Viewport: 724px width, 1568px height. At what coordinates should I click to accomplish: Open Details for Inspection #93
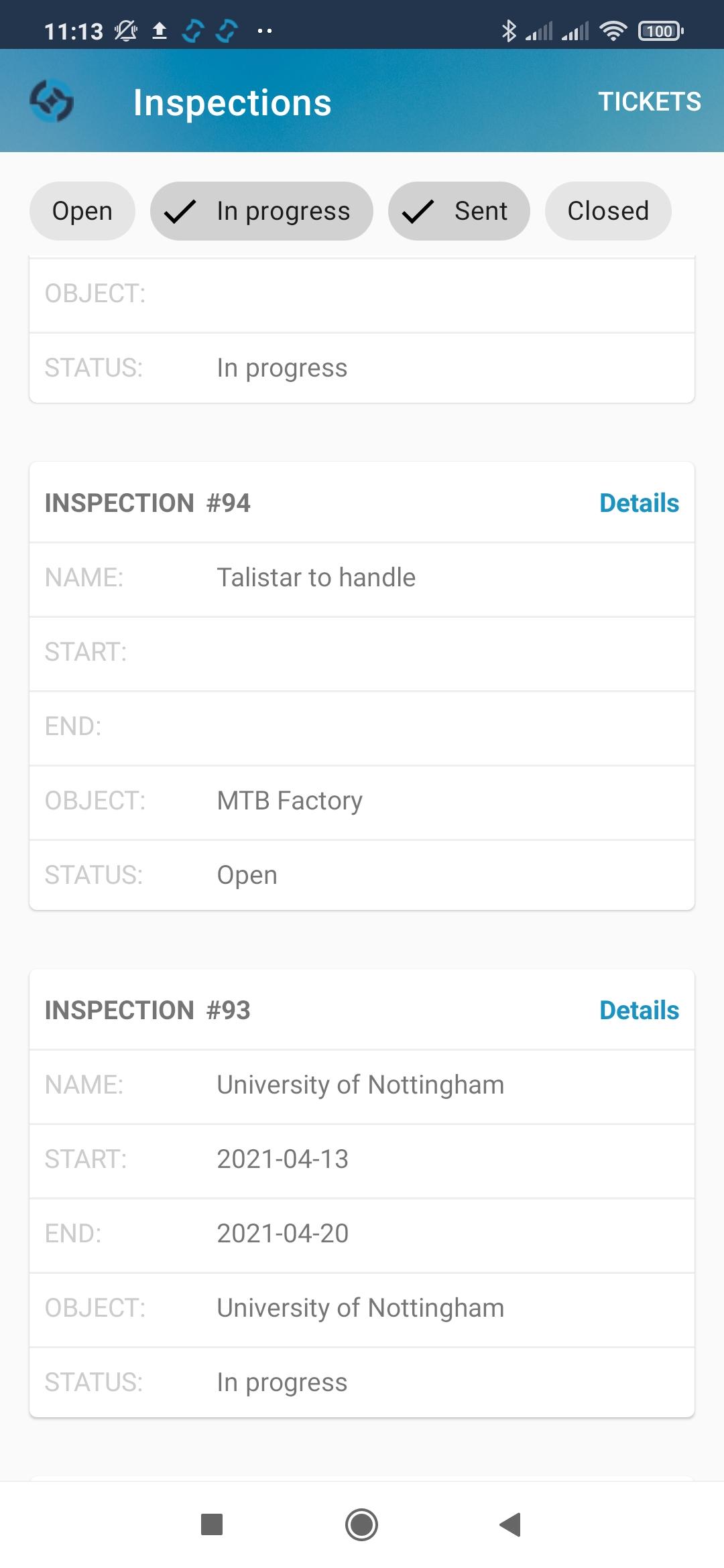pos(639,1010)
